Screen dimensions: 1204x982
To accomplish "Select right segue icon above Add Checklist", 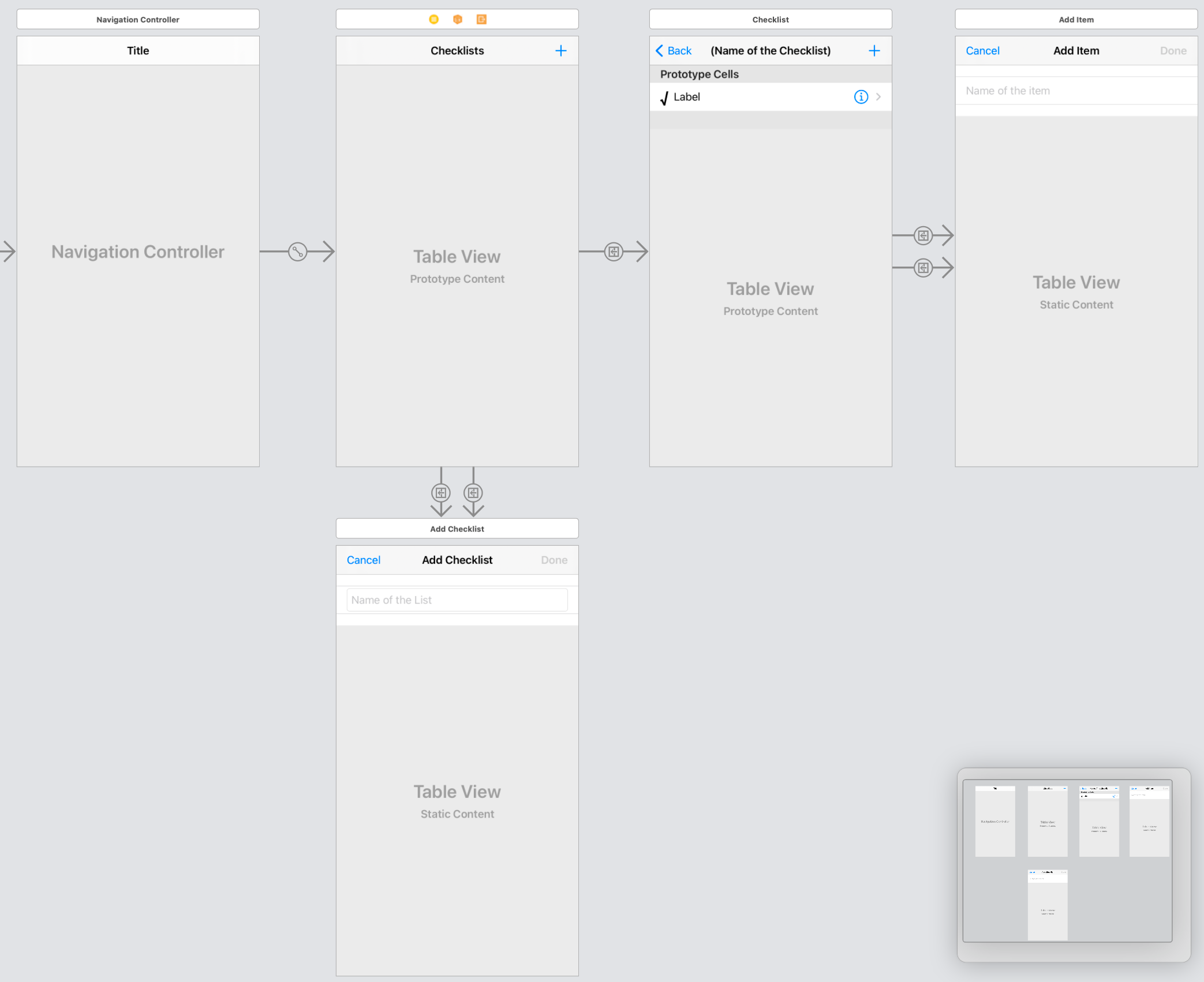I will 473,493.
